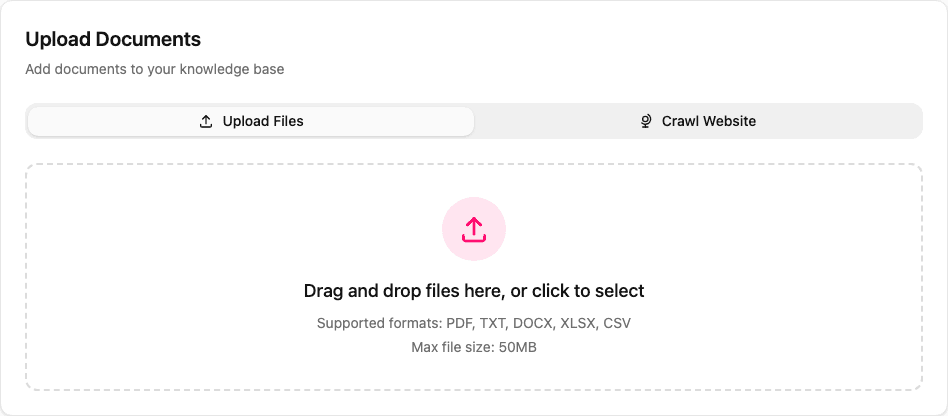Image resolution: width=948 pixels, height=416 pixels.
Task: Click the 'Add documents to your knowledge base' subtitle
Action: pos(155,69)
